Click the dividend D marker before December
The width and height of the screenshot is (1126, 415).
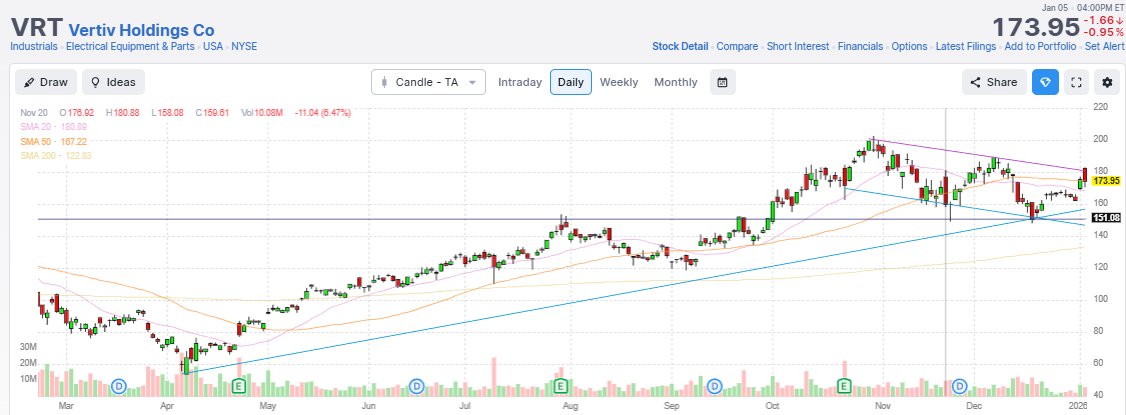(959, 387)
